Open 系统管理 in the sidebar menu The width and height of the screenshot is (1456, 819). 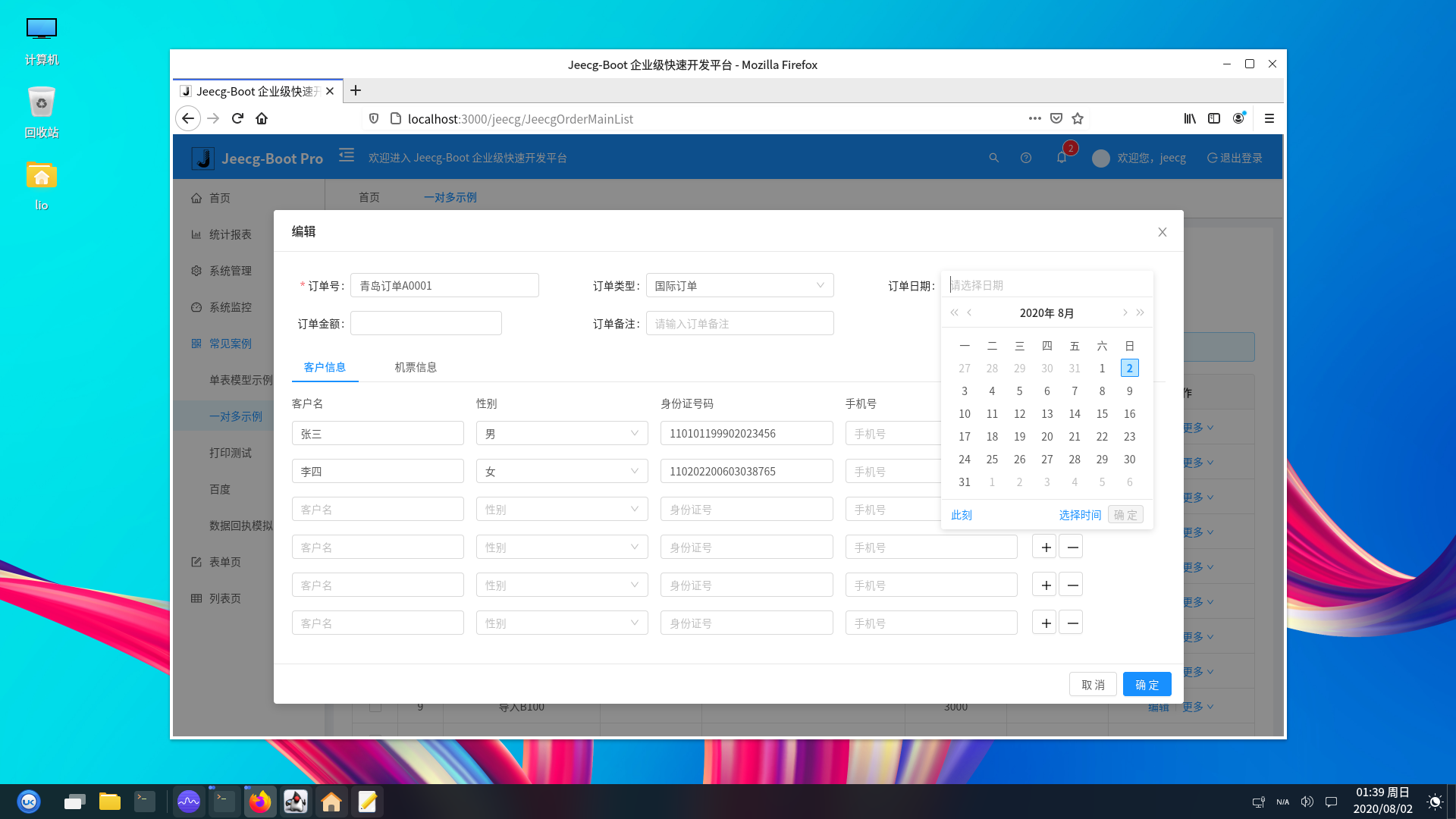(x=230, y=271)
